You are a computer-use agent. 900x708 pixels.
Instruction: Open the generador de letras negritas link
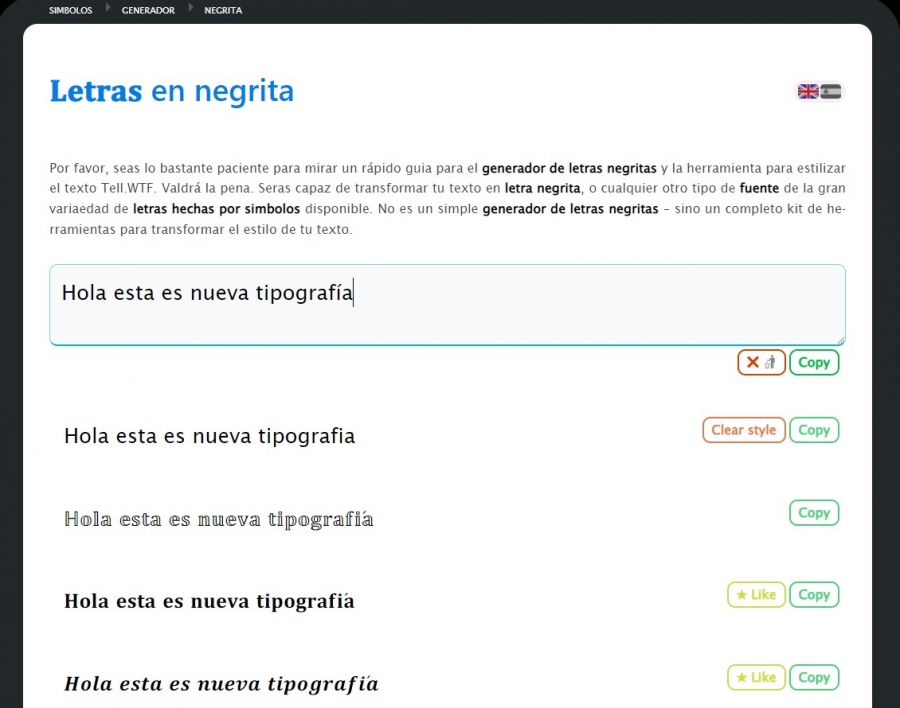click(x=567, y=168)
